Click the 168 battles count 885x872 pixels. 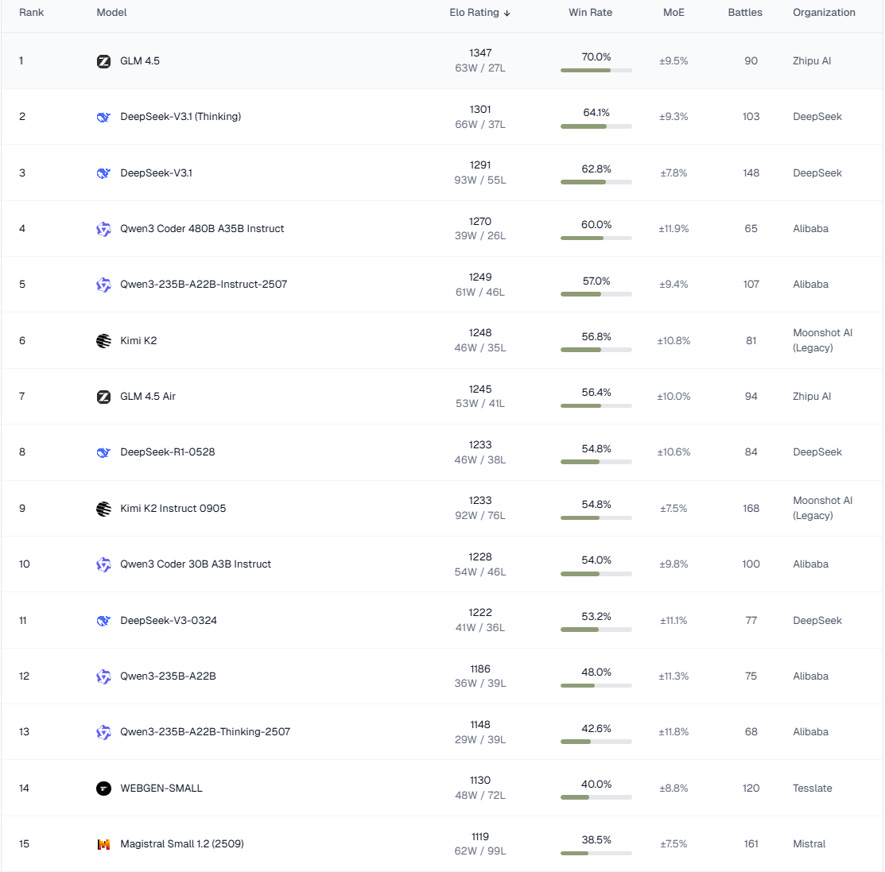pyautogui.click(x=751, y=508)
